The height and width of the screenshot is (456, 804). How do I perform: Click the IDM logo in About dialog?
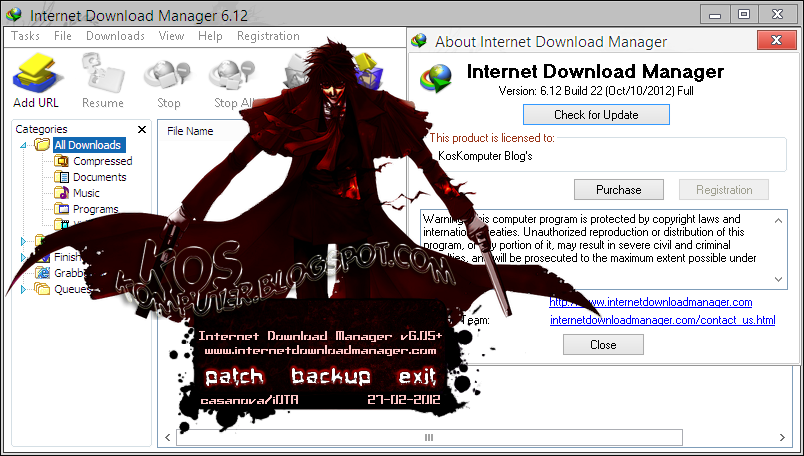[x=436, y=78]
